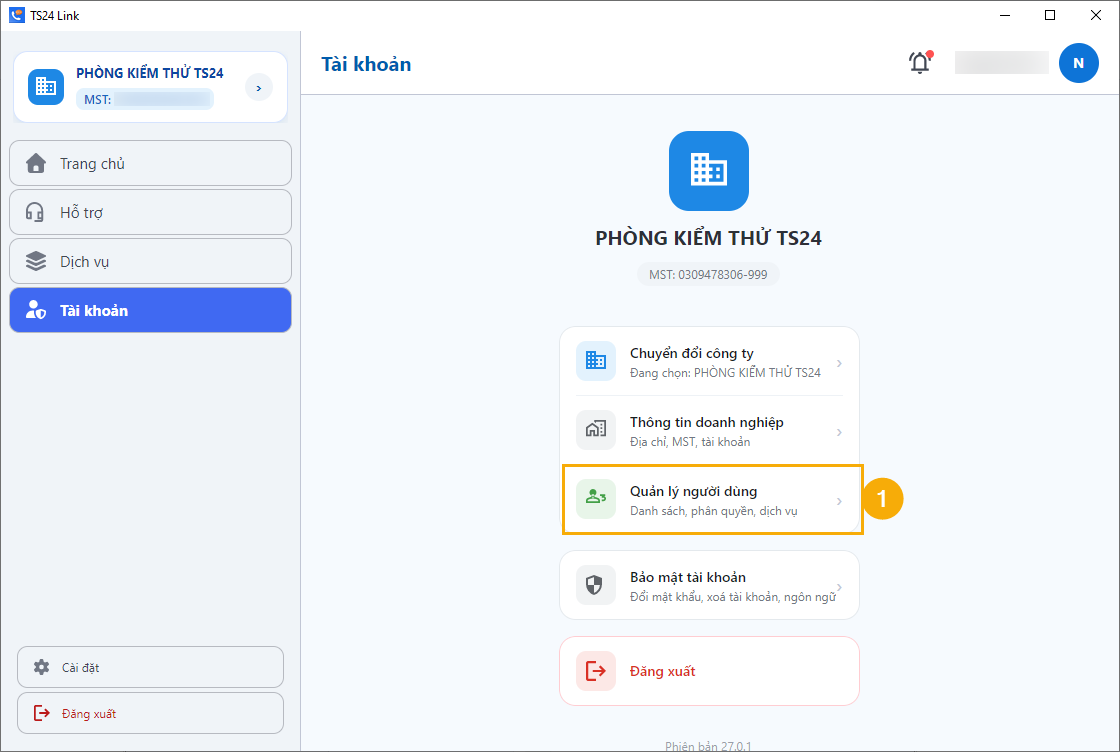Open Chuyển đổi công ty row
This screenshot has height=752, width=1120.
pyautogui.click(x=709, y=361)
